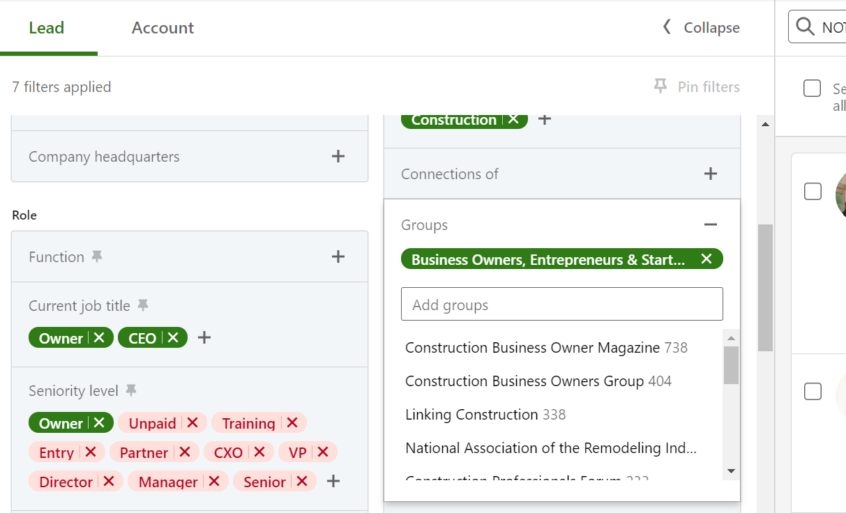This screenshot has width=846, height=513.
Task: Toggle the pin icon next to Current job title
Action: point(142,305)
